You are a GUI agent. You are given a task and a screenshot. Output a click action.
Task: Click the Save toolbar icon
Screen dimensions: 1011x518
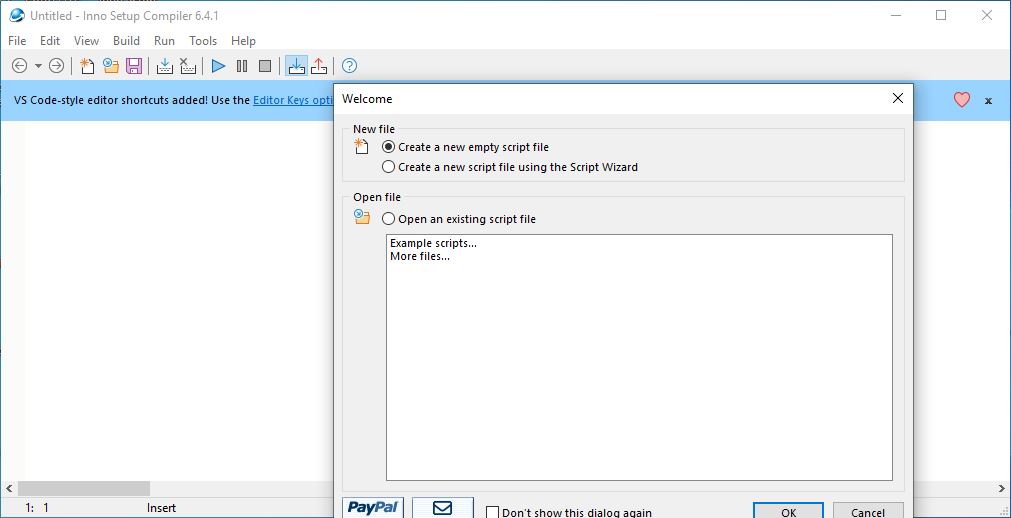(x=133, y=66)
